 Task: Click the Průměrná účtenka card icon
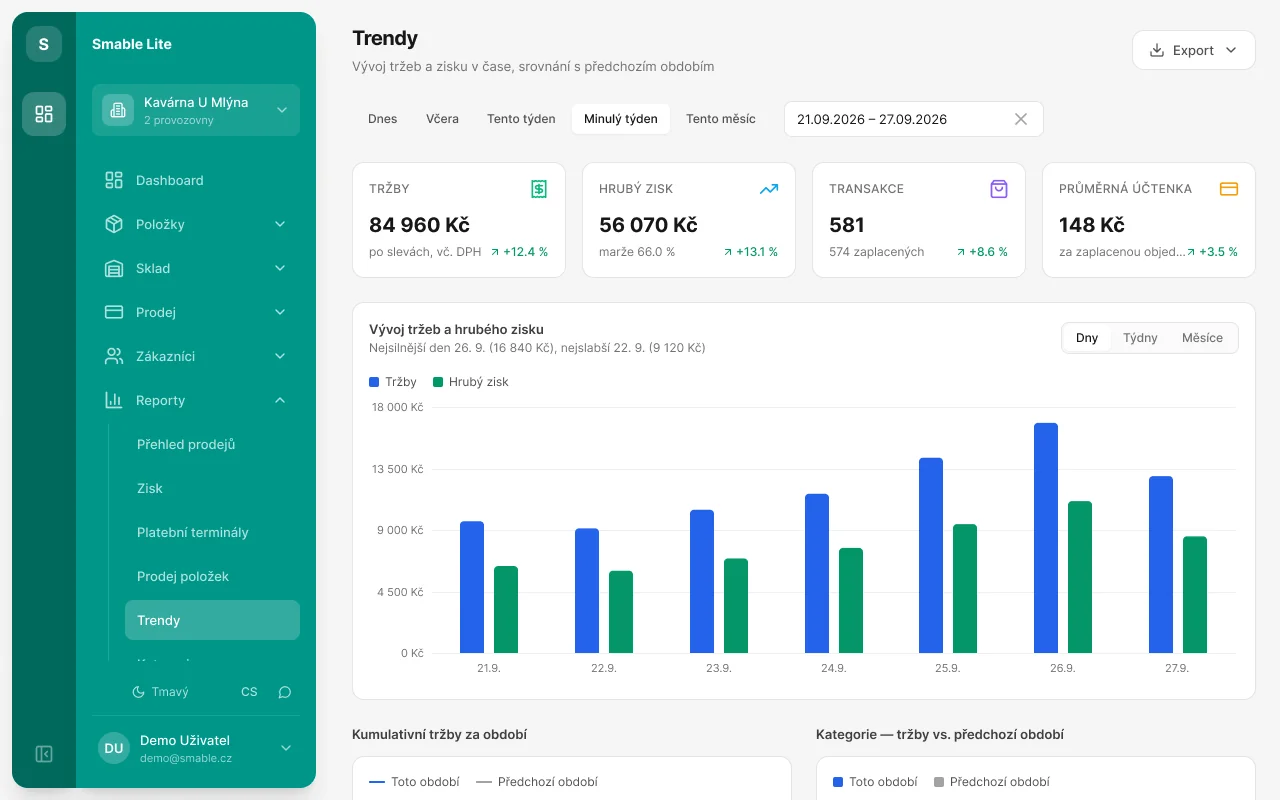(1229, 189)
